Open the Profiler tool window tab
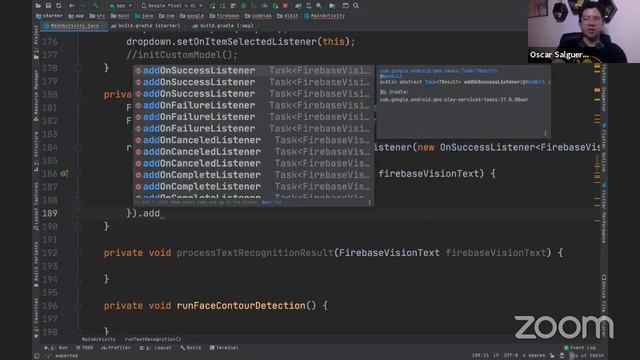Screen dimensions: 640x360 pos(116,348)
